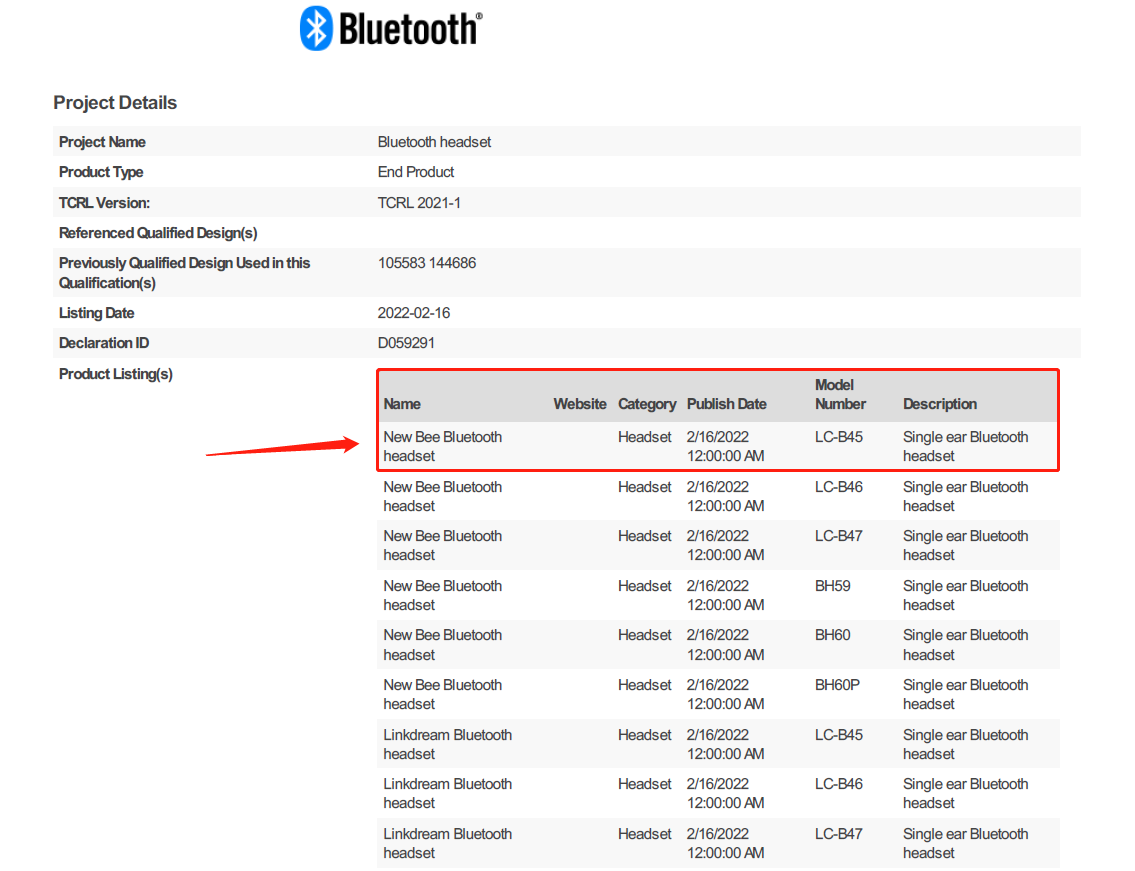The width and height of the screenshot is (1135, 871).
Task: Select the product name in the BH59 row
Action: pyautogui.click(x=442, y=596)
